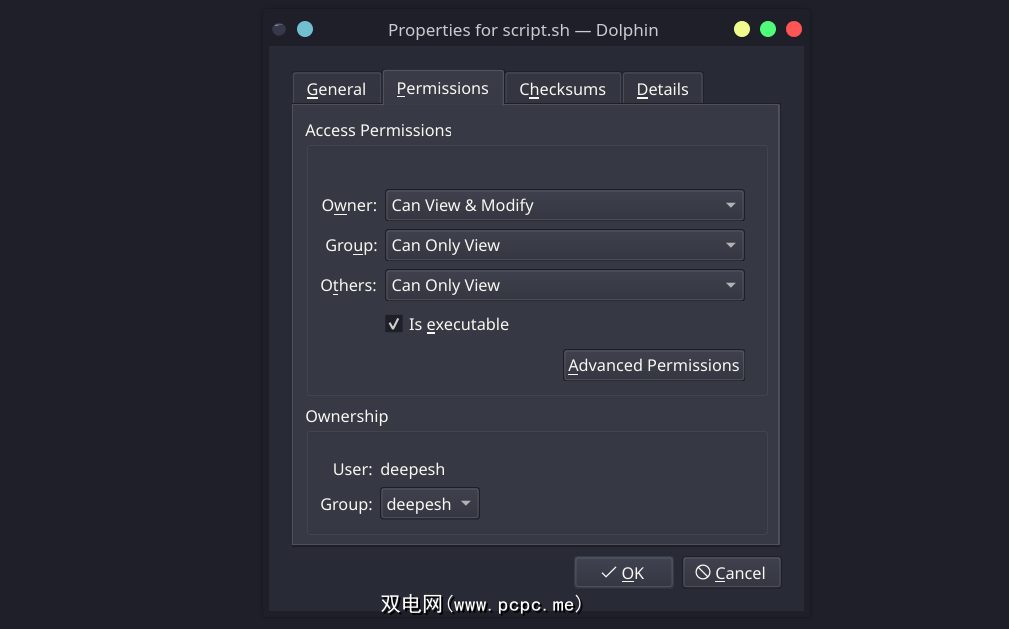Open the Others permissions dropdown
The height and width of the screenshot is (629, 1009).
564,285
